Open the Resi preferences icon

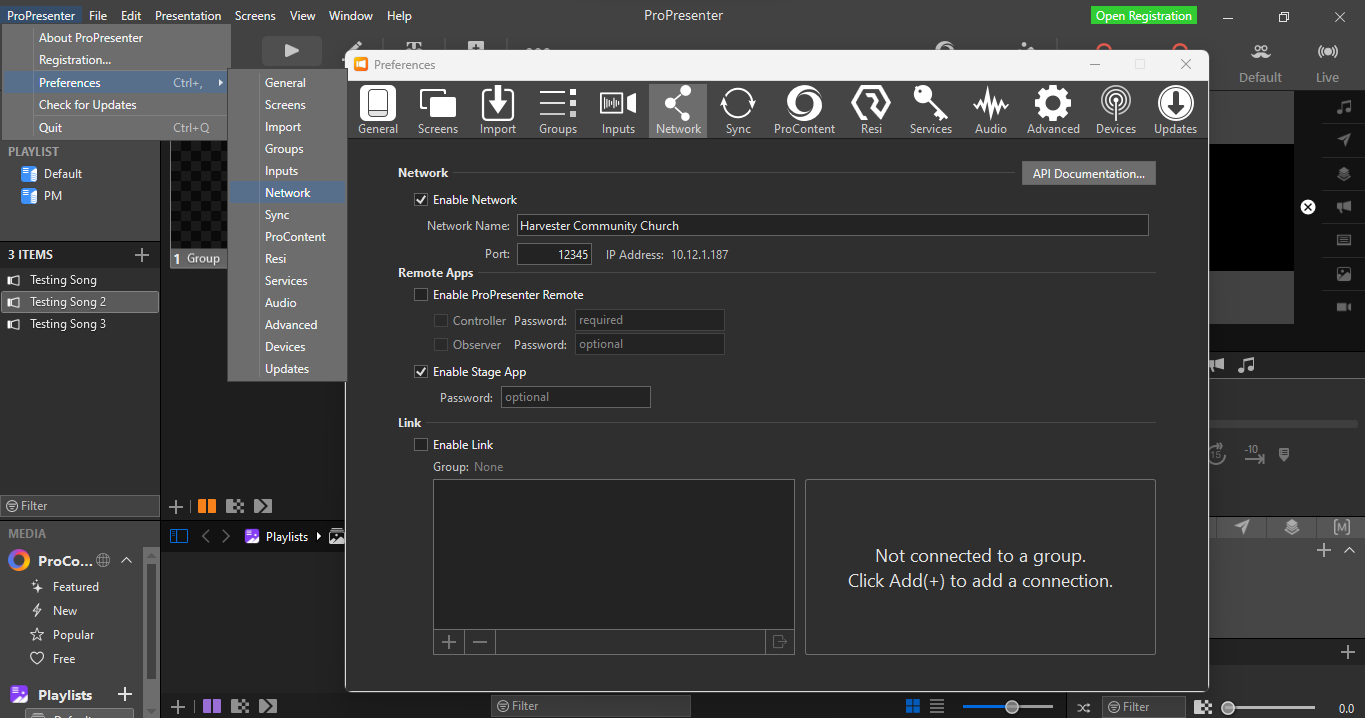[871, 110]
